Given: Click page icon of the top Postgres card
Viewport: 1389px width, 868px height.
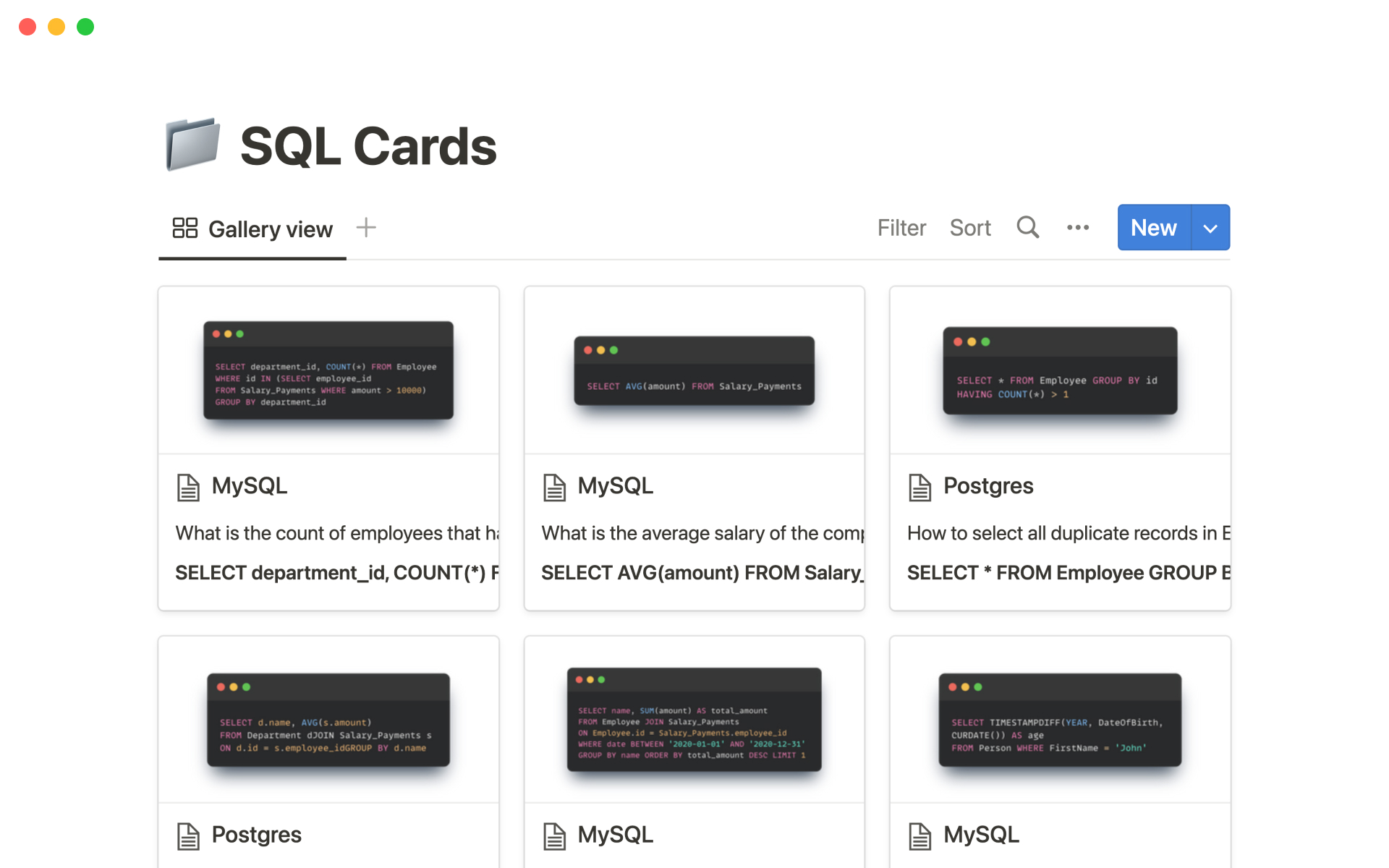Looking at the screenshot, I should (919, 487).
